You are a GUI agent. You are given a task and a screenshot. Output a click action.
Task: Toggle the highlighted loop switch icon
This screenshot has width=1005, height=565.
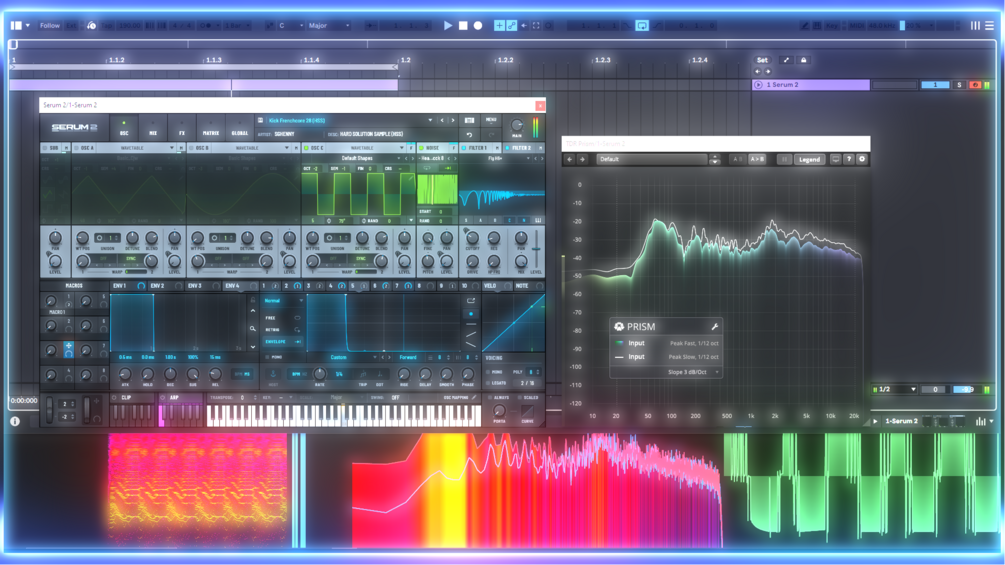(x=642, y=26)
